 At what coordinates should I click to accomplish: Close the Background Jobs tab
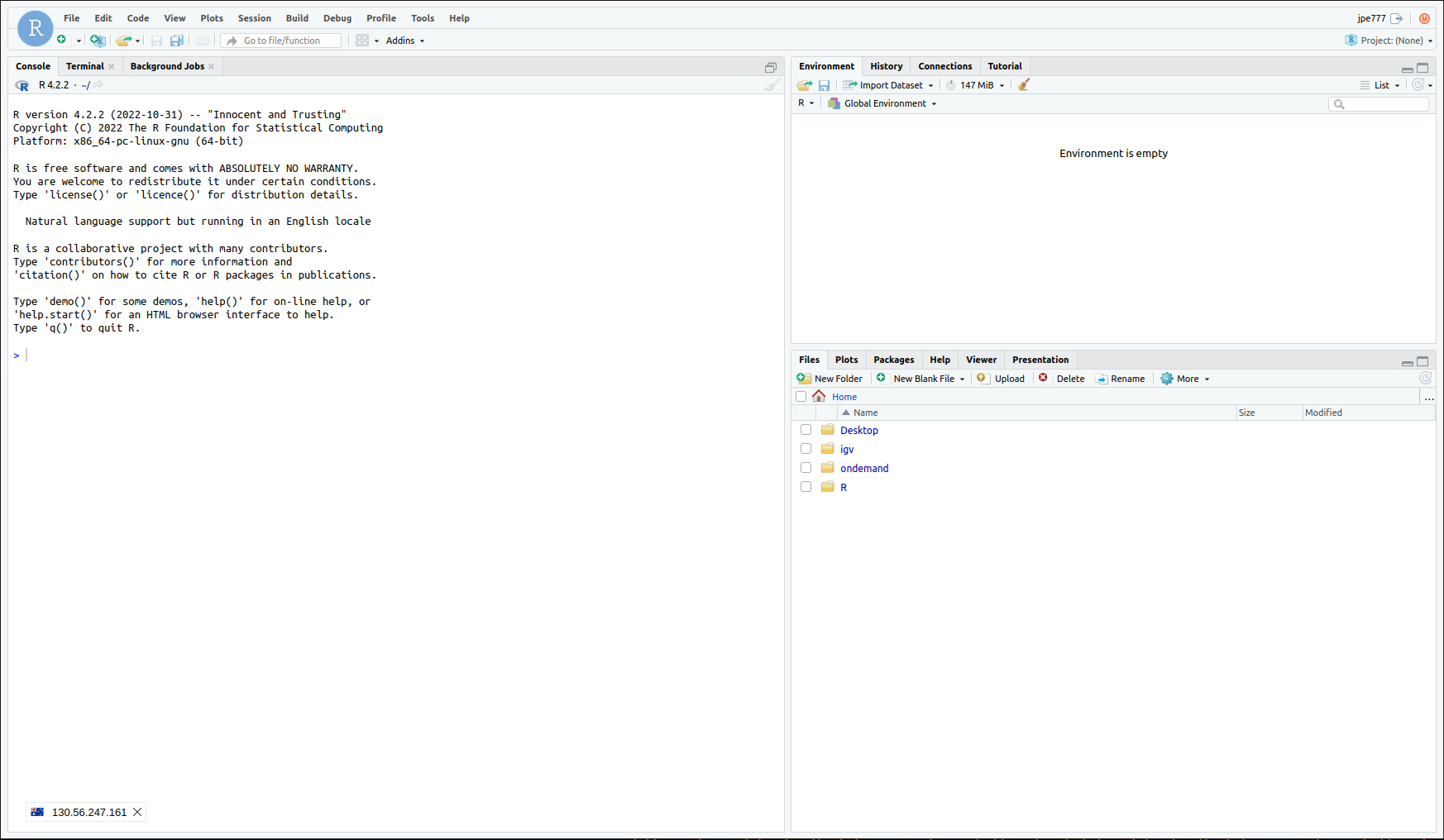pyautogui.click(x=212, y=67)
